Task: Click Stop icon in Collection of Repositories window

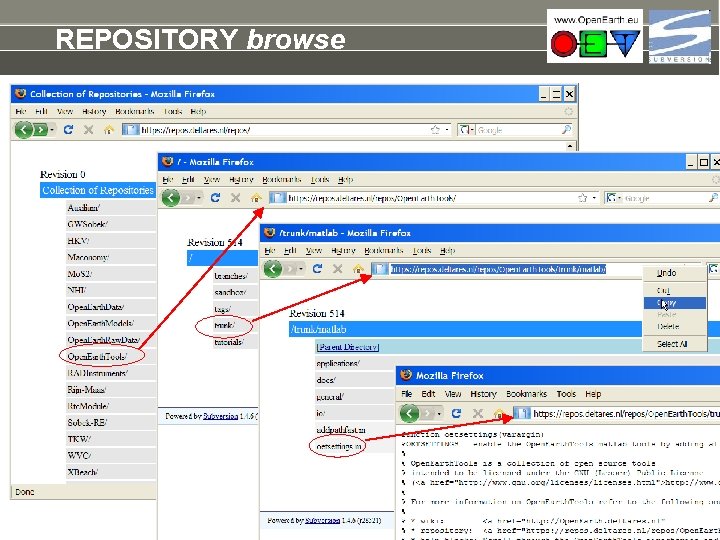Action: coord(89,130)
